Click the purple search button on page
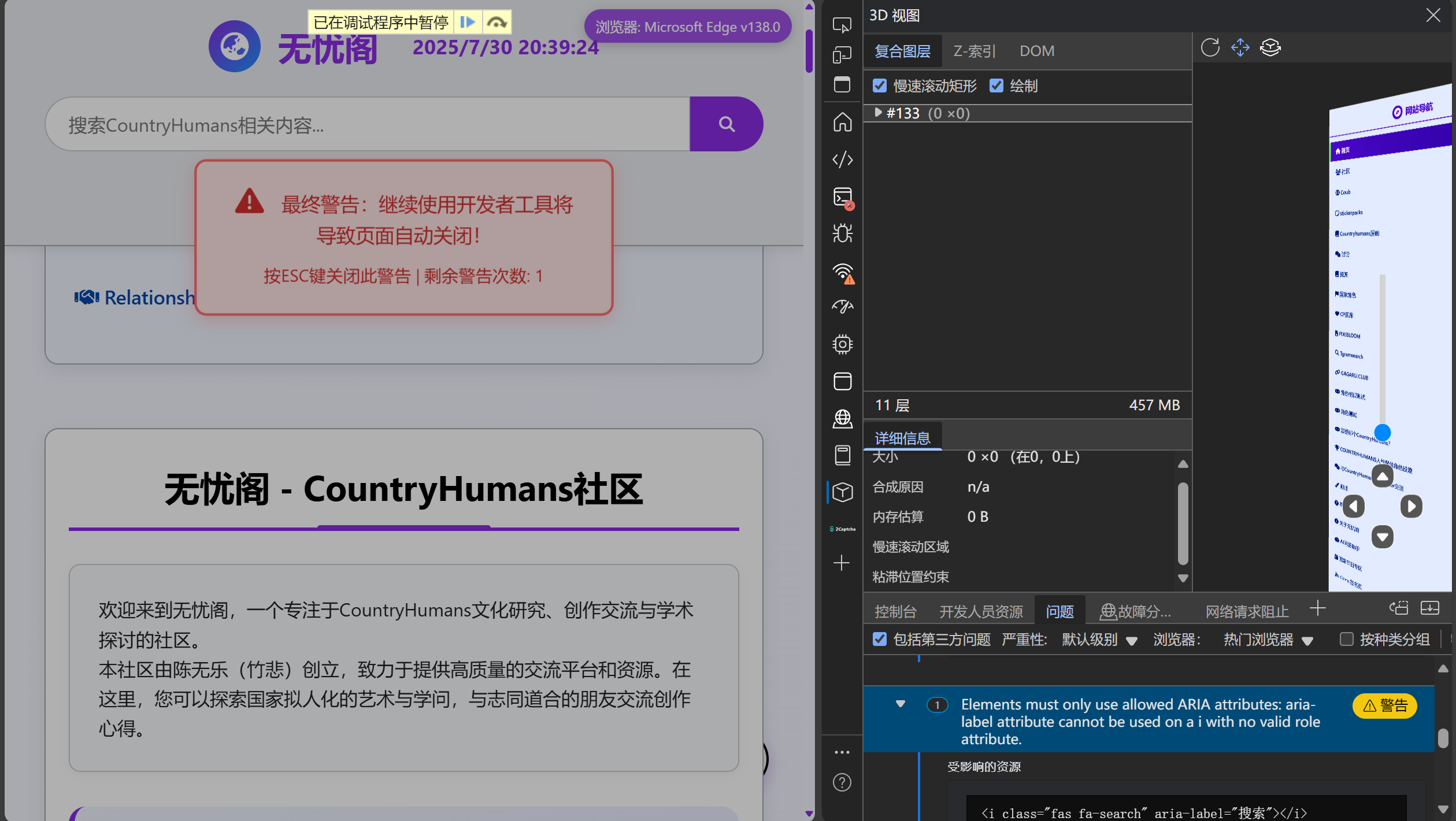The image size is (1456, 821). coord(727,124)
